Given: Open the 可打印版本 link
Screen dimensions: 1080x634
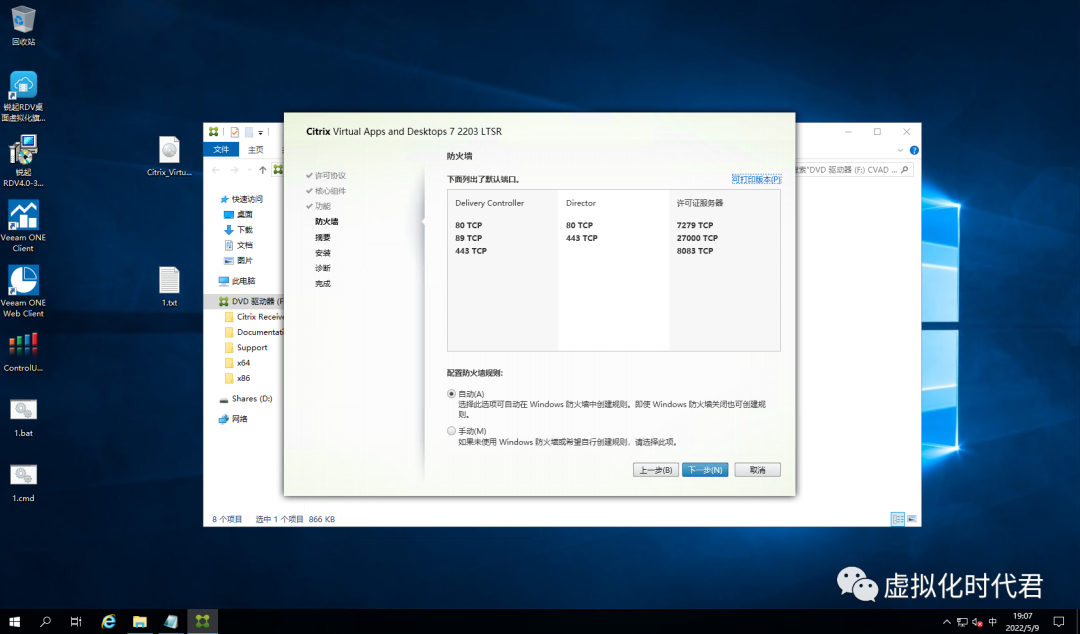Looking at the screenshot, I should coord(756,179).
